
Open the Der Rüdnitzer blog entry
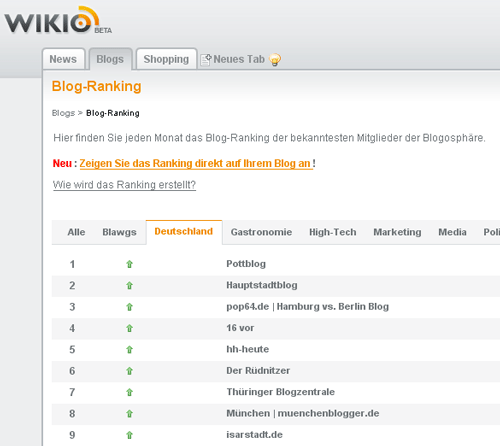(x=258, y=370)
